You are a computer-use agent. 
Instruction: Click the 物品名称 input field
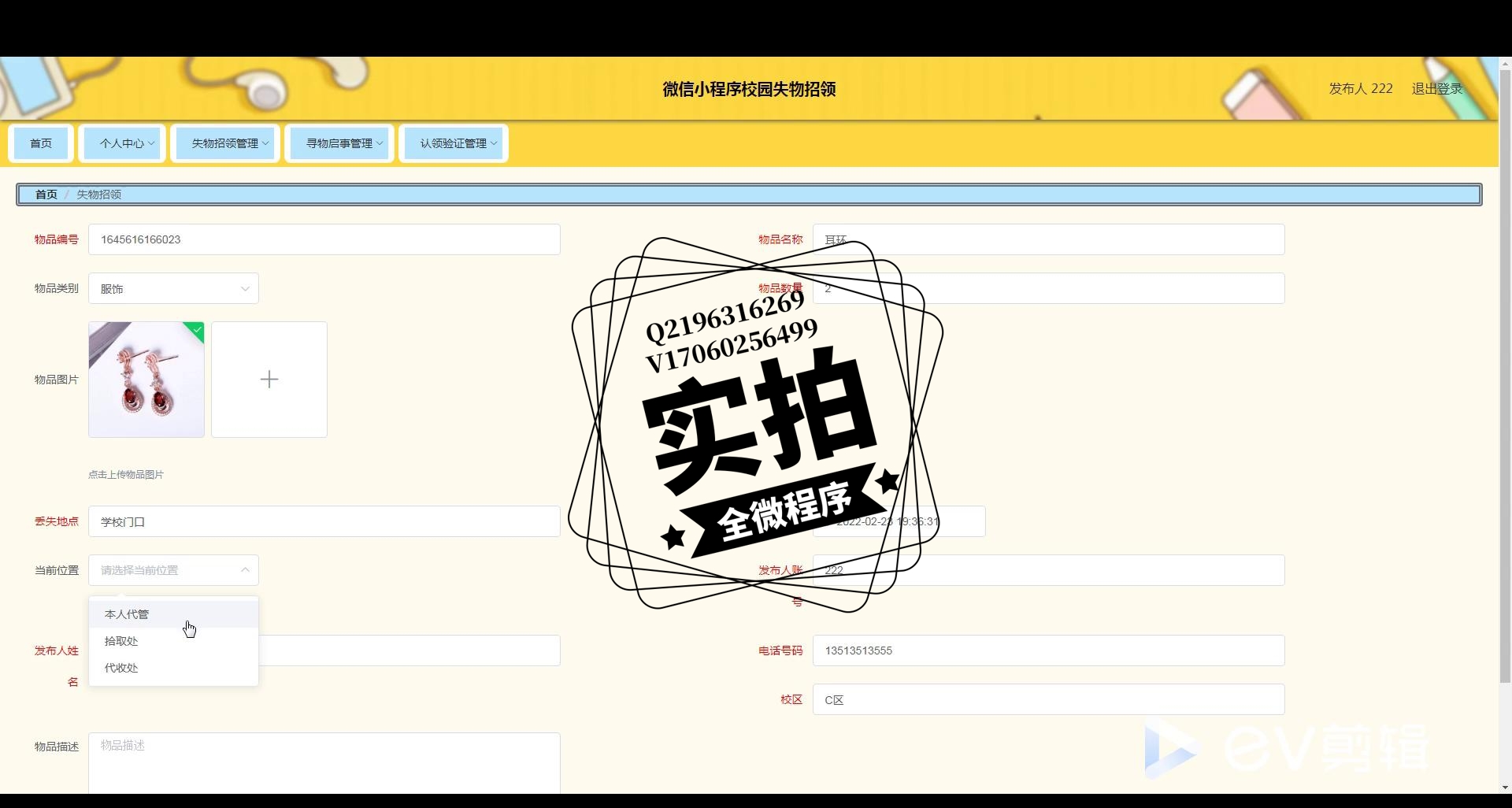coord(1049,239)
